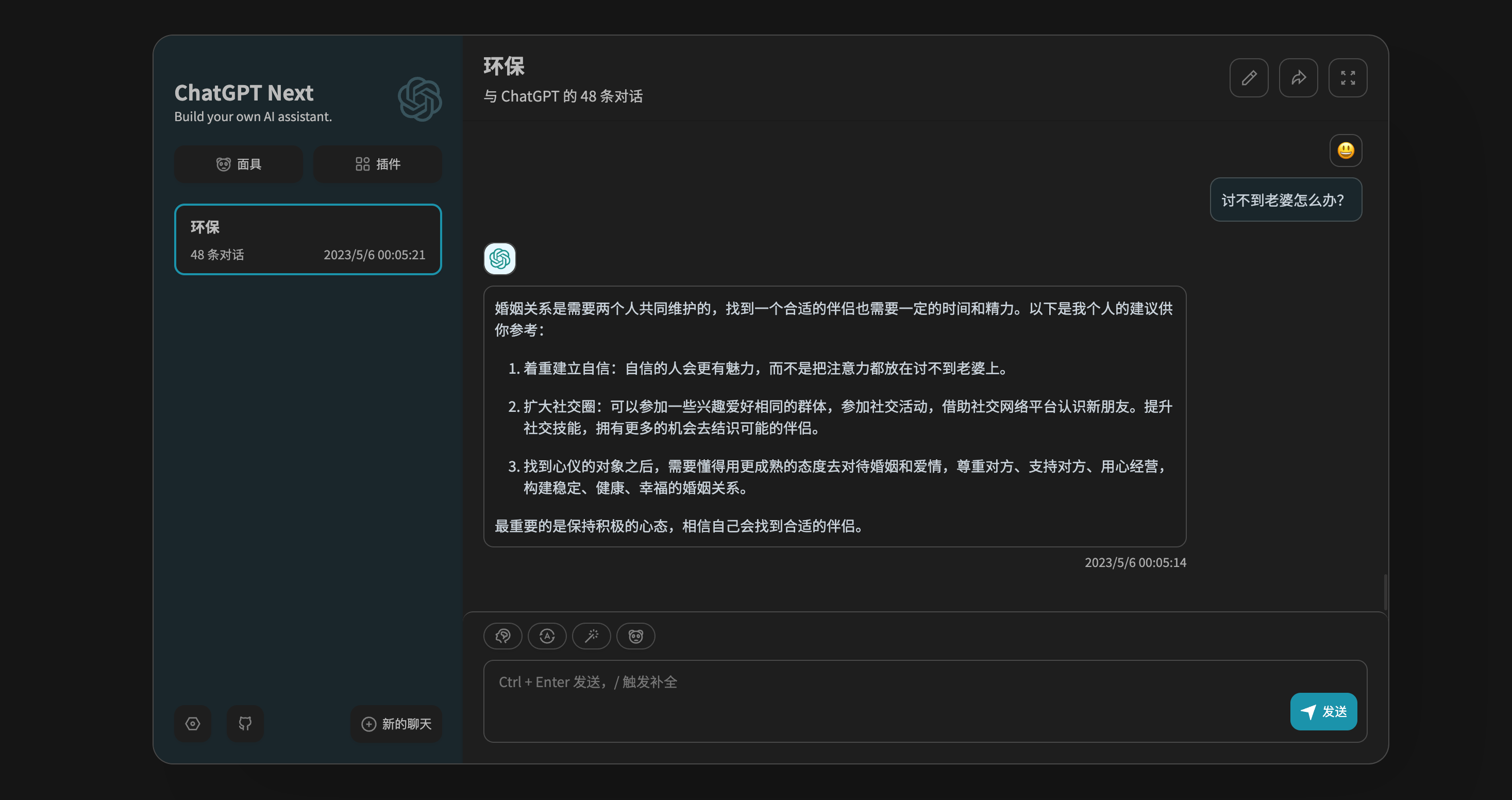The height and width of the screenshot is (800, 1512).
Task: Start a new chat with 新的聊天
Action: (x=396, y=724)
